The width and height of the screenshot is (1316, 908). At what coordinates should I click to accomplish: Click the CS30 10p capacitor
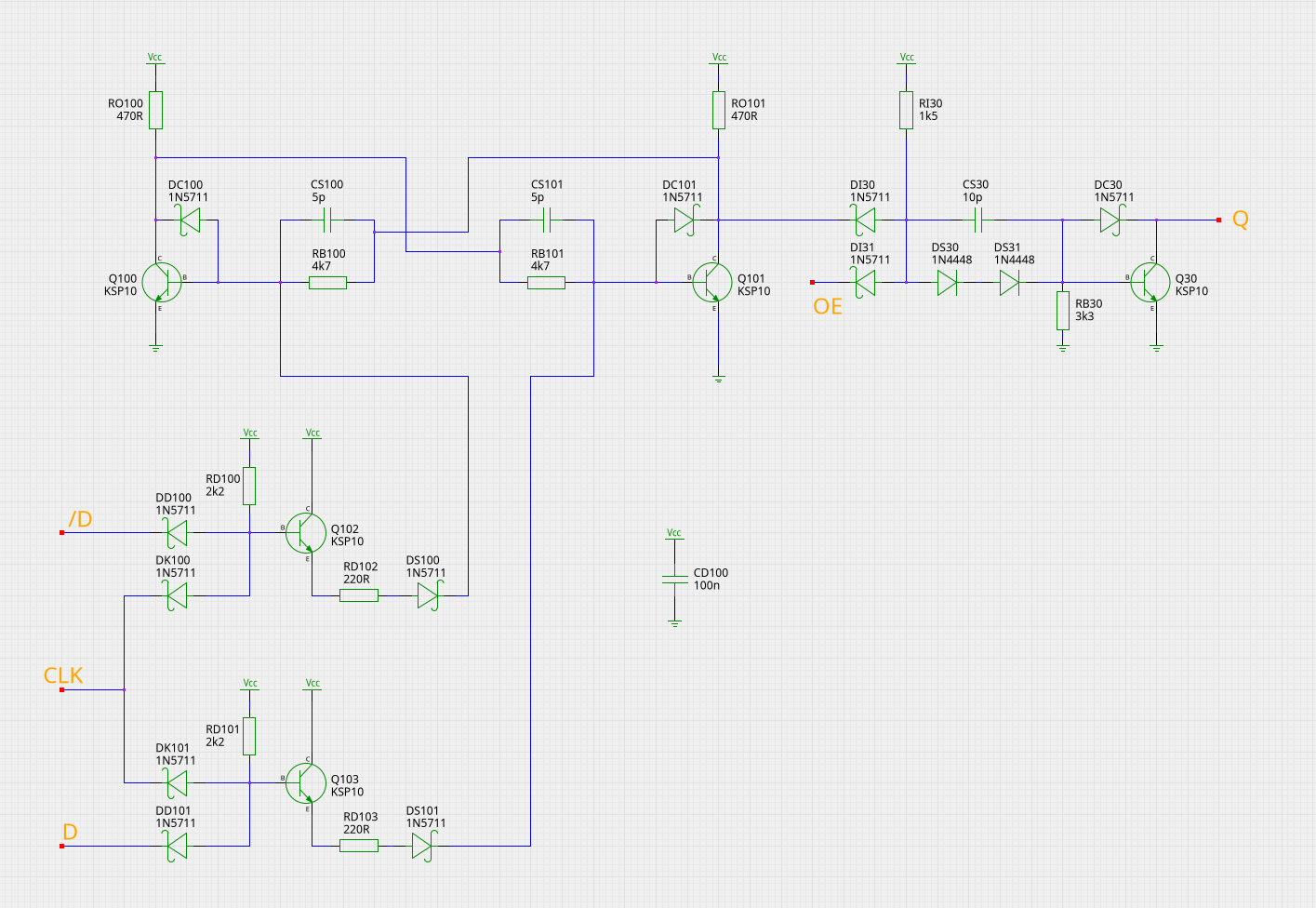(x=977, y=220)
